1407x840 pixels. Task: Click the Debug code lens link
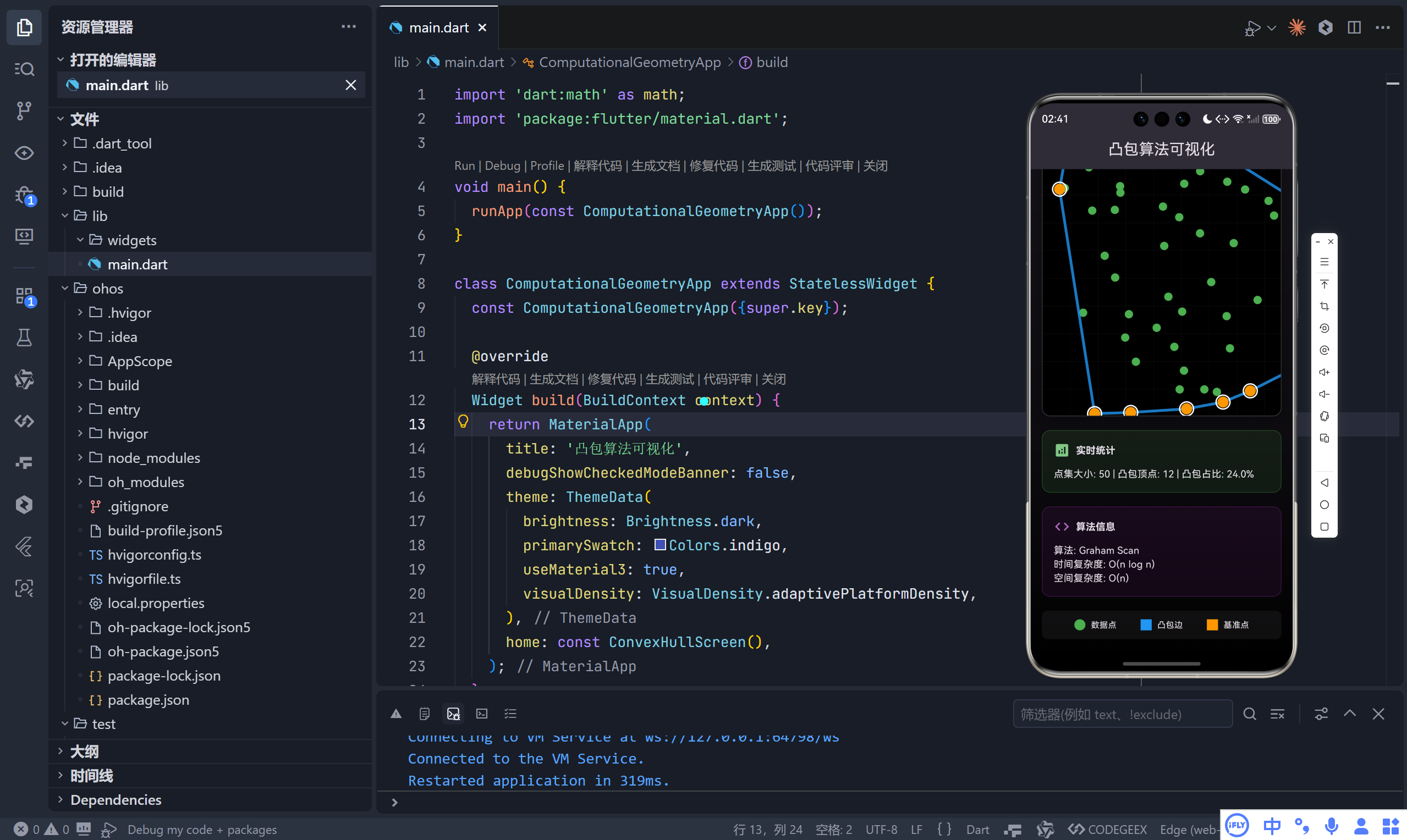[x=502, y=166]
